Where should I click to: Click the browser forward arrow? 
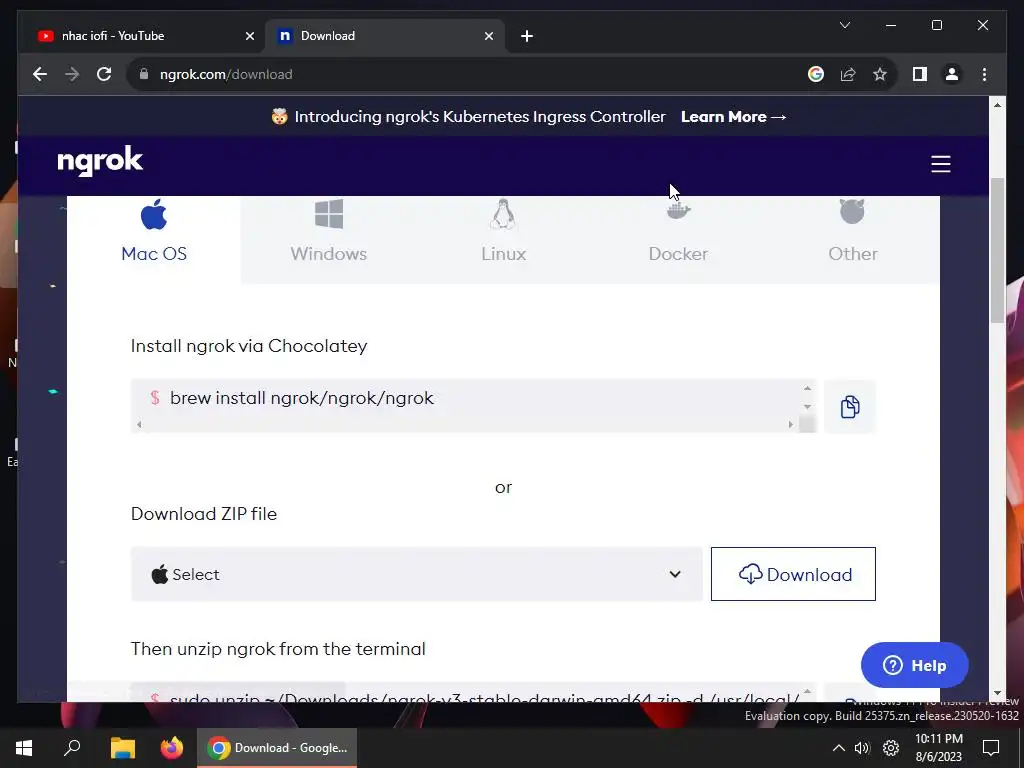72,74
